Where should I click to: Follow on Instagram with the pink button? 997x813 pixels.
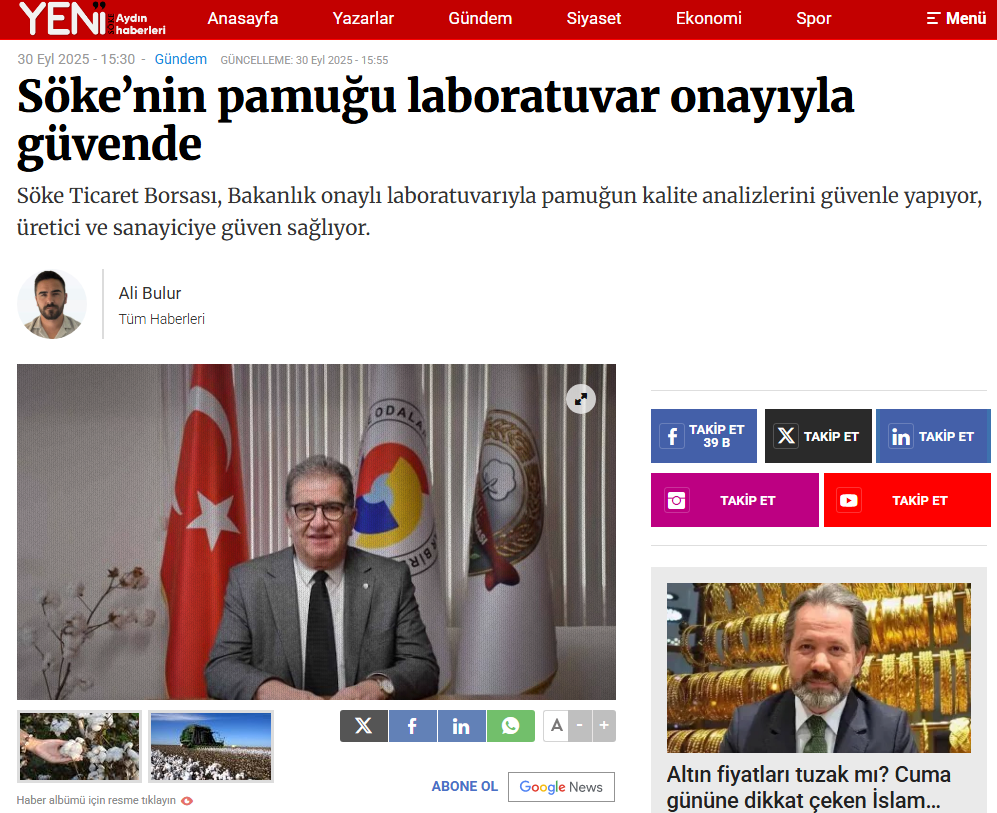pyautogui.click(x=734, y=500)
